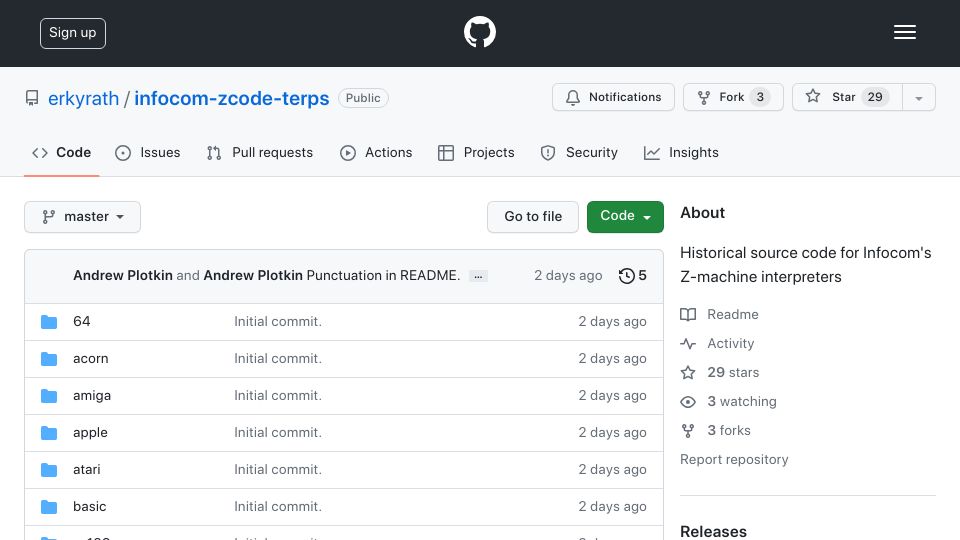This screenshot has height=540, width=960.
Task: Expand the Star lists dropdown arrow
Action: tap(918, 98)
